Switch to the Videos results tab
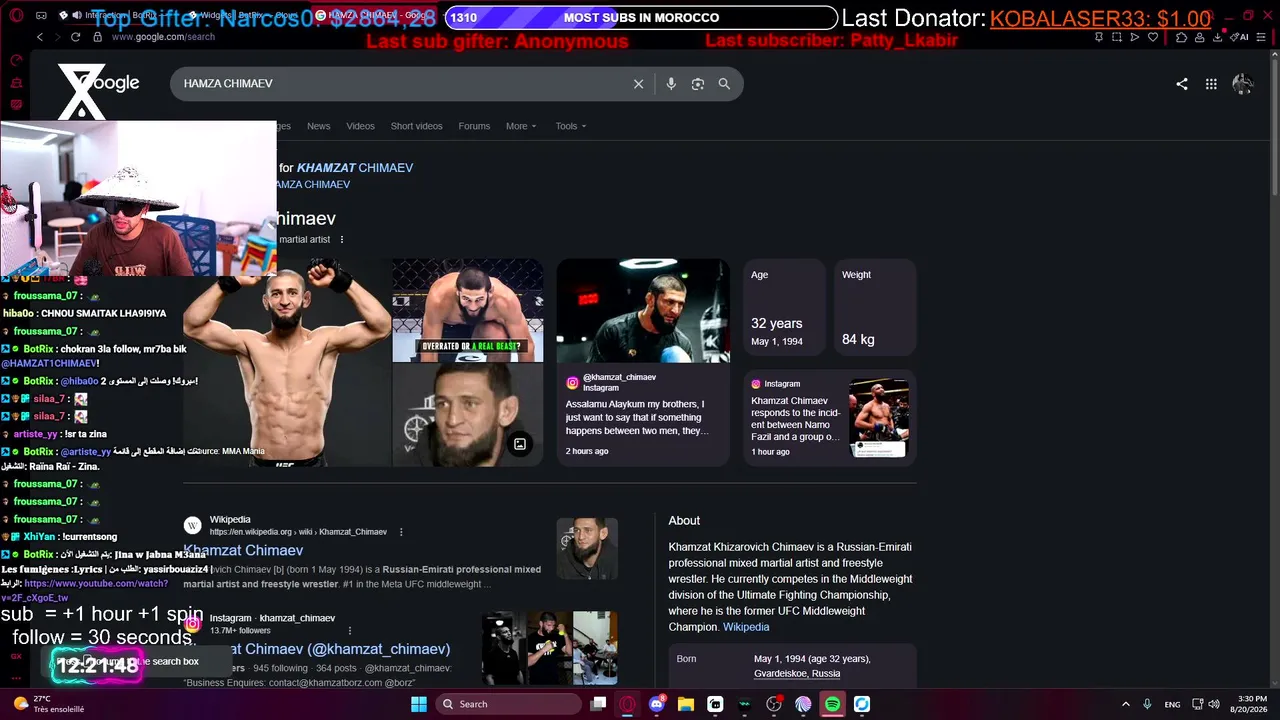This screenshot has width=1280, height=720. coord(360,126)
